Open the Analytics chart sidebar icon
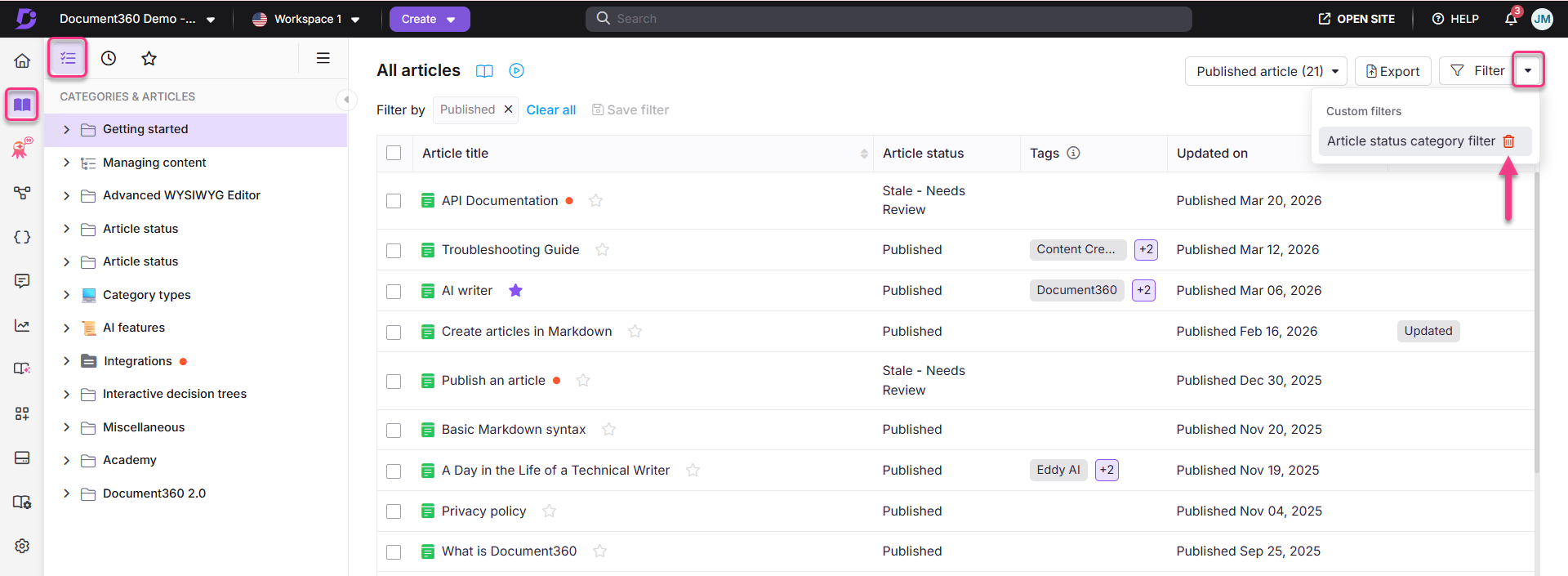 pos(22,325)
